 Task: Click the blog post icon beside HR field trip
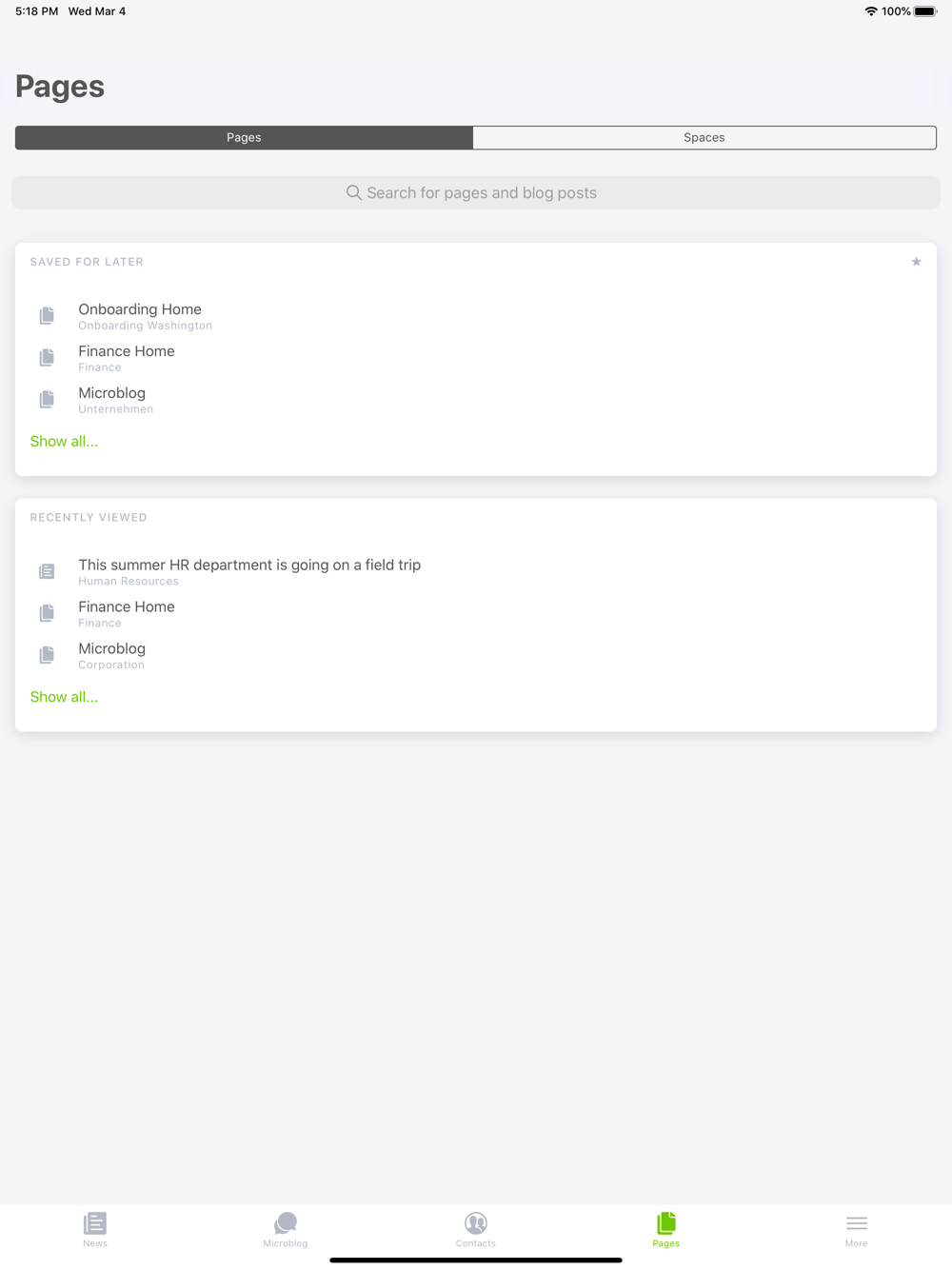47,571
